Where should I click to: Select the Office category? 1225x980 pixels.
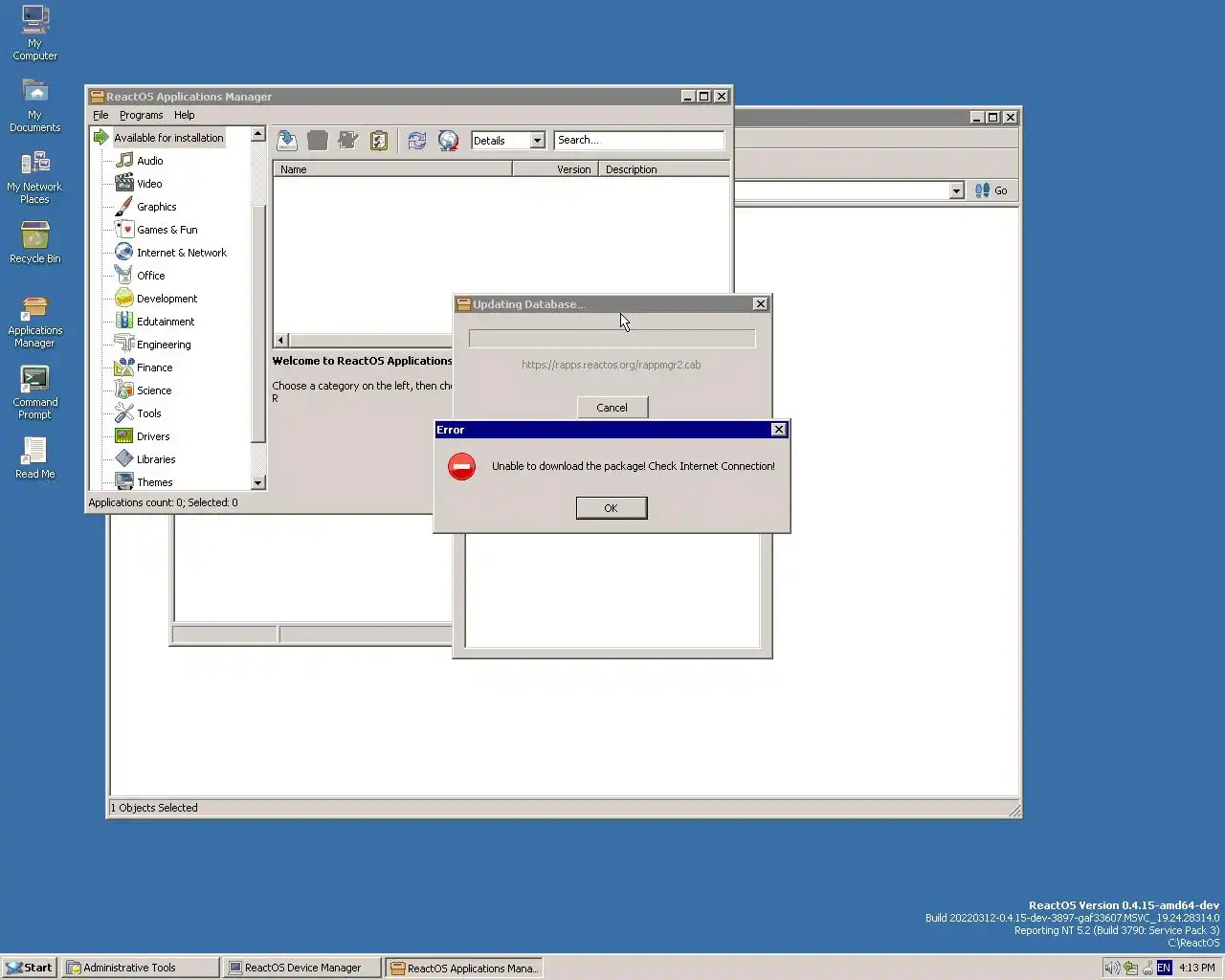150,276
